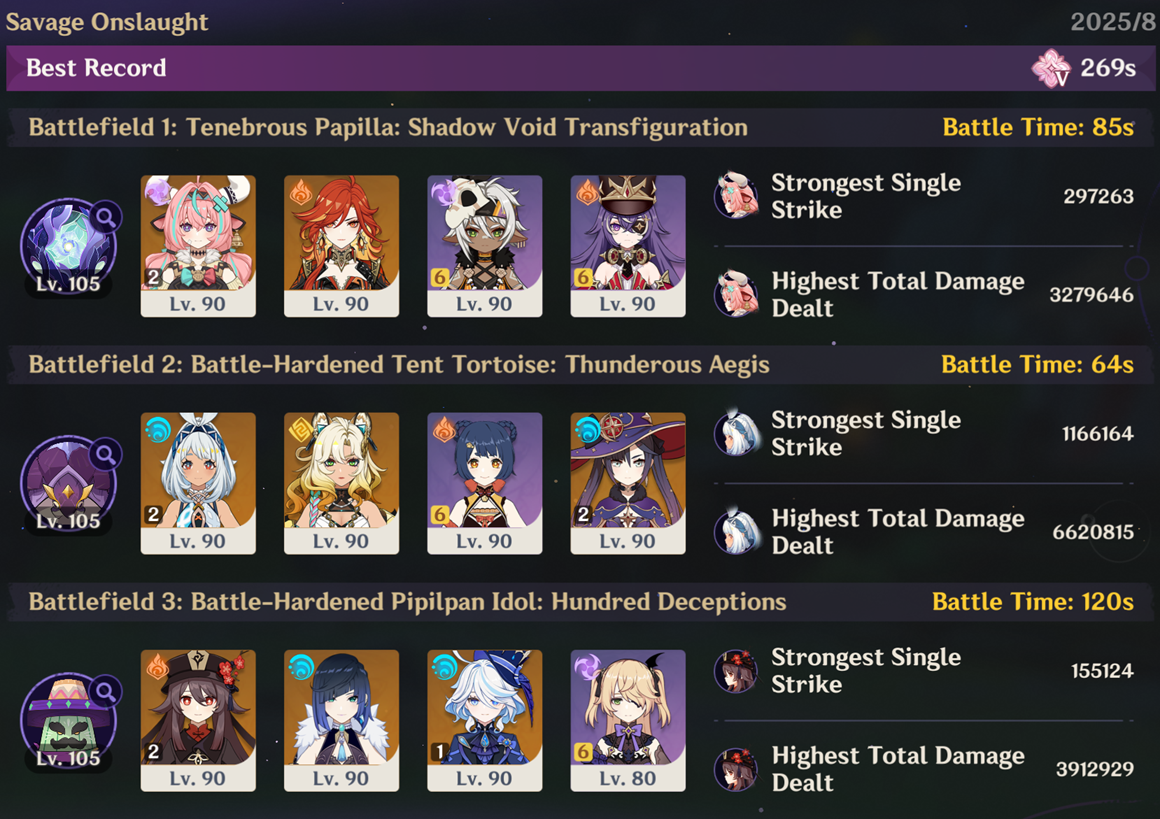Image resolution: width=1160 pixels, height=819 pixels.
Task: Click magnifier on Battlefield 1 boss
Action: click(x=107, y=217)
